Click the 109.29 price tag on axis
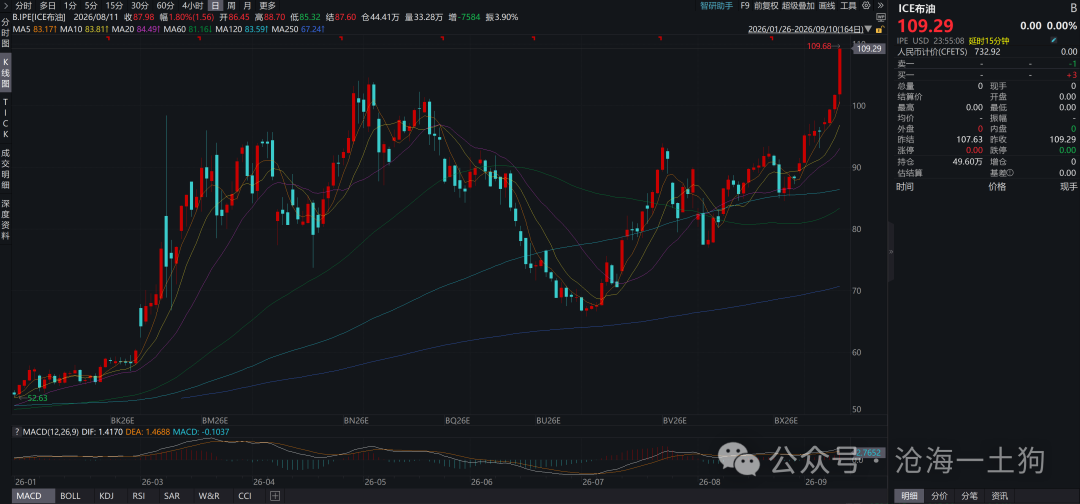Screen dimensions: 1080x504 [871, 49]
